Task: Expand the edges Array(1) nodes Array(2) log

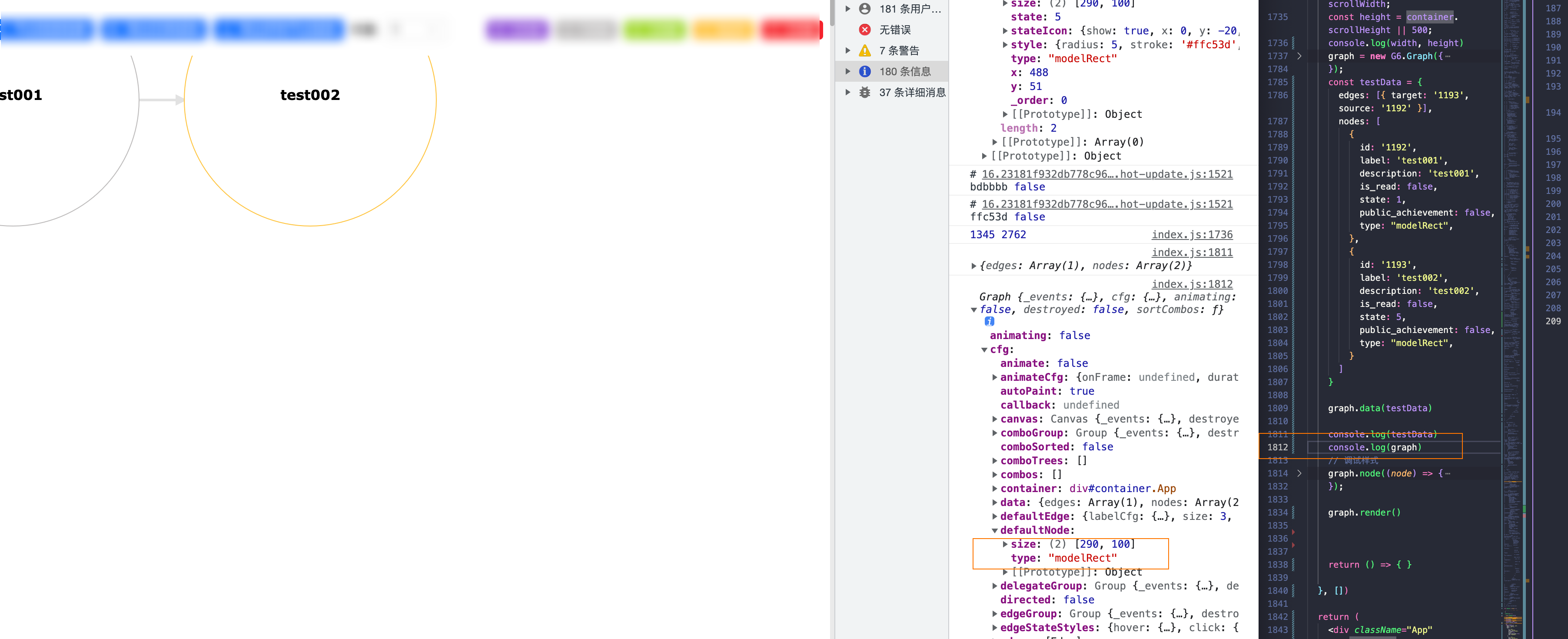Action: pyautogui.click(x=974, y=265)
